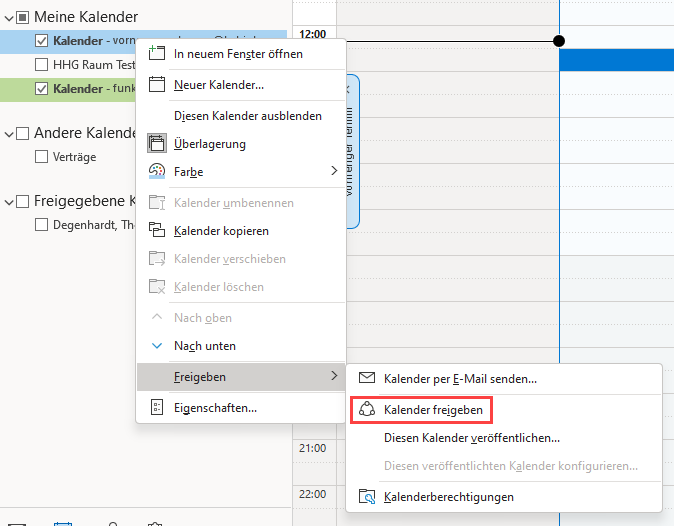Click the current time marker dot

(x=559, y=41)
